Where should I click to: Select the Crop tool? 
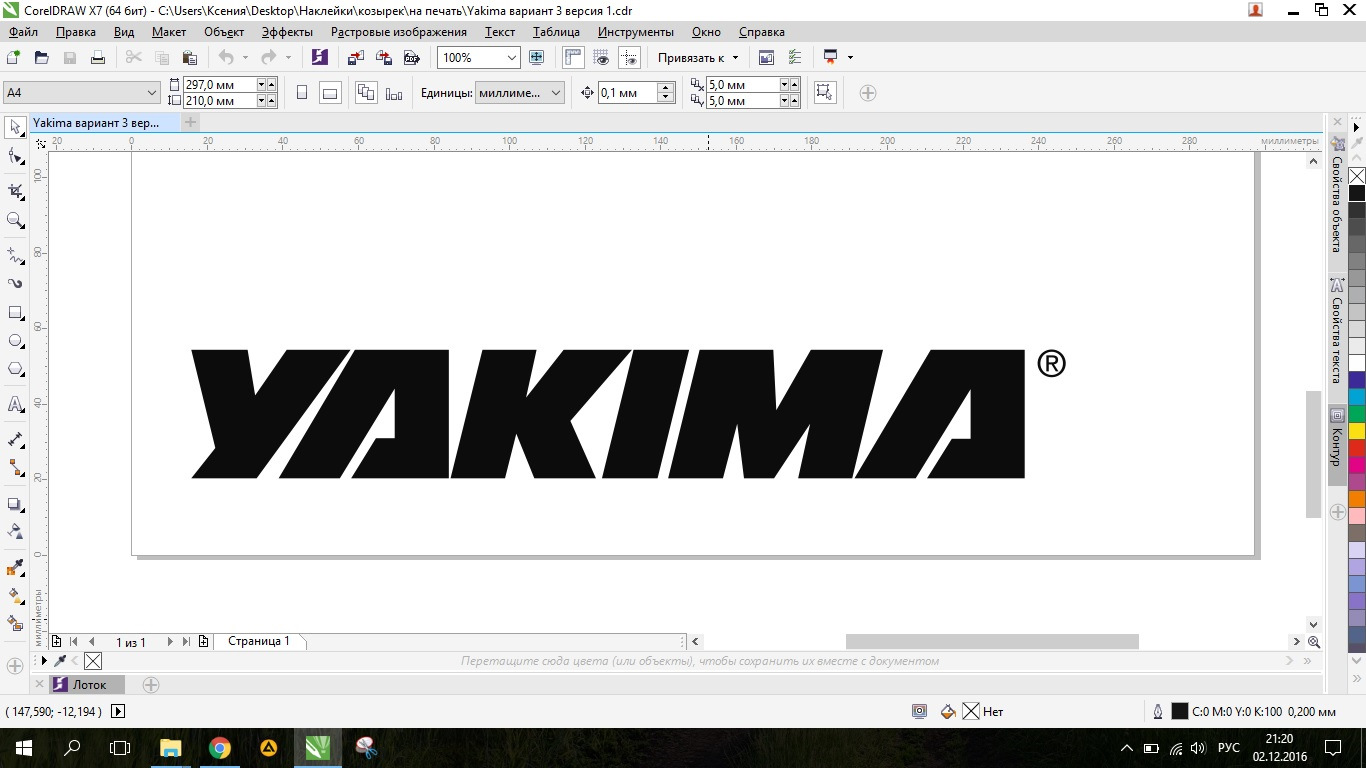16,190
